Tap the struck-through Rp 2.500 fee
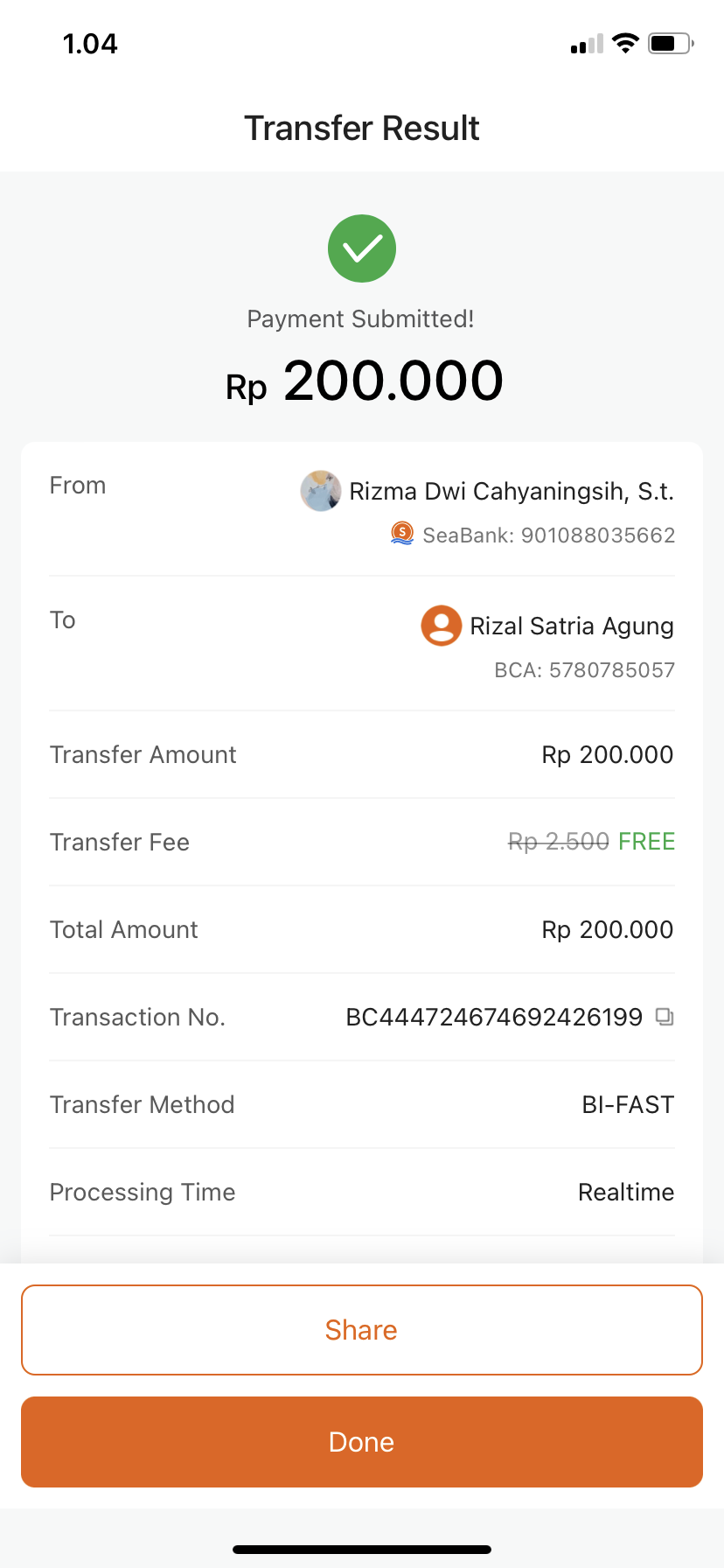Screen dimensions: 724x1568 point(559,842)
